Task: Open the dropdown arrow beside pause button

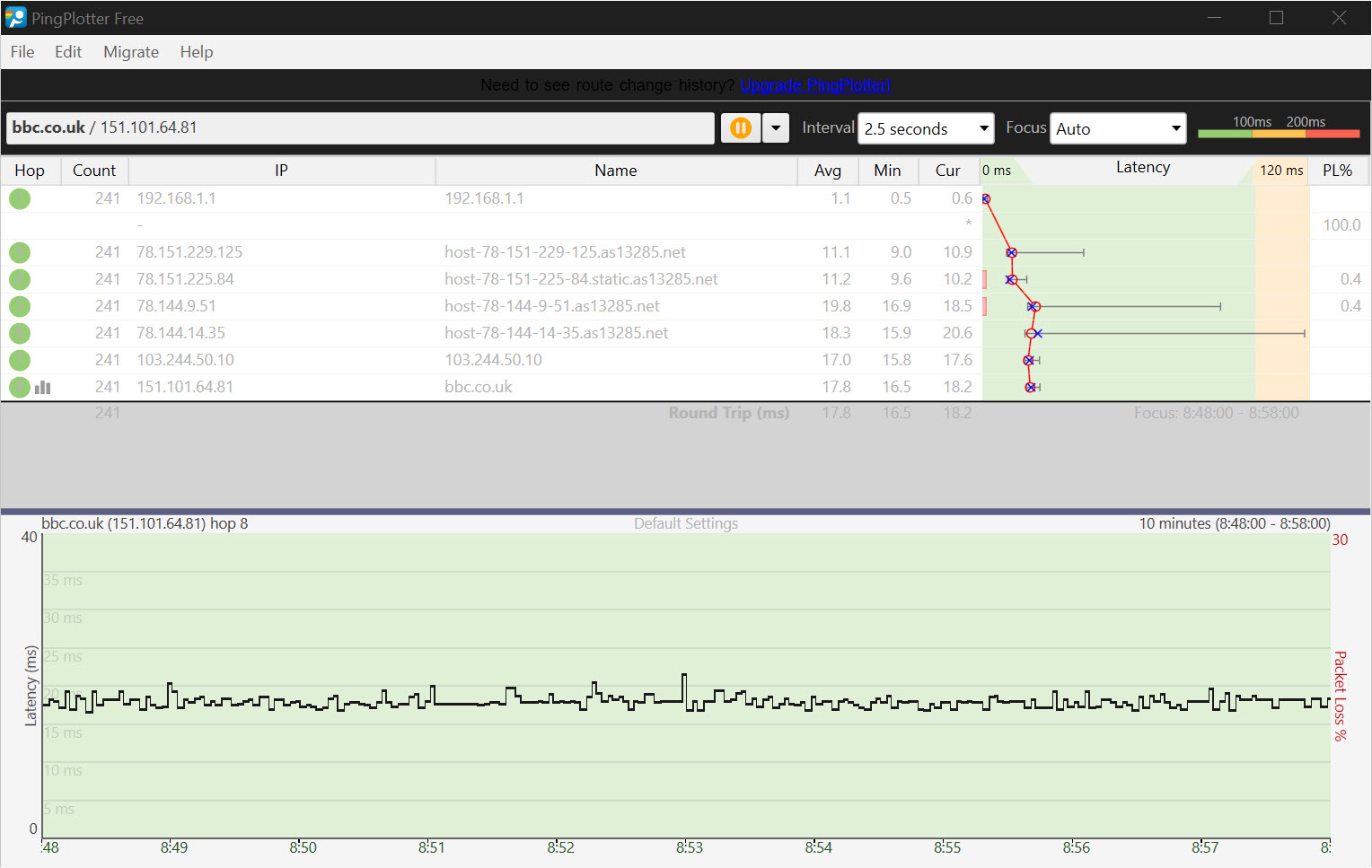Action: tap(776, 128)
